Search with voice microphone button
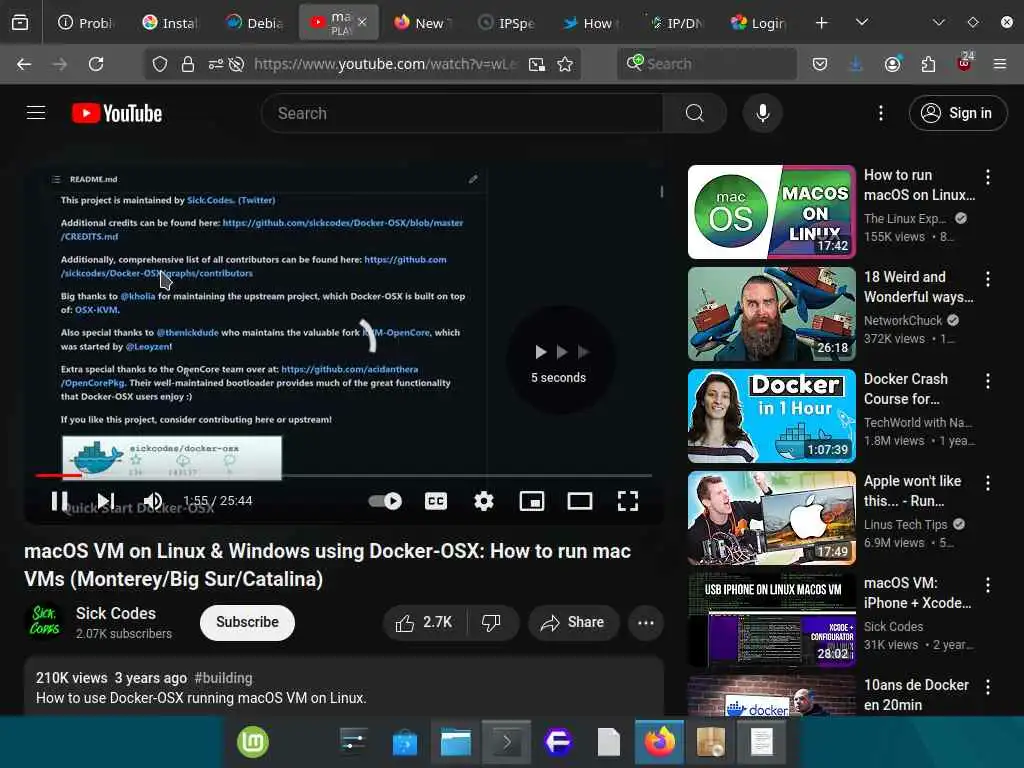 pyautogui.click(x=762, y=113)
